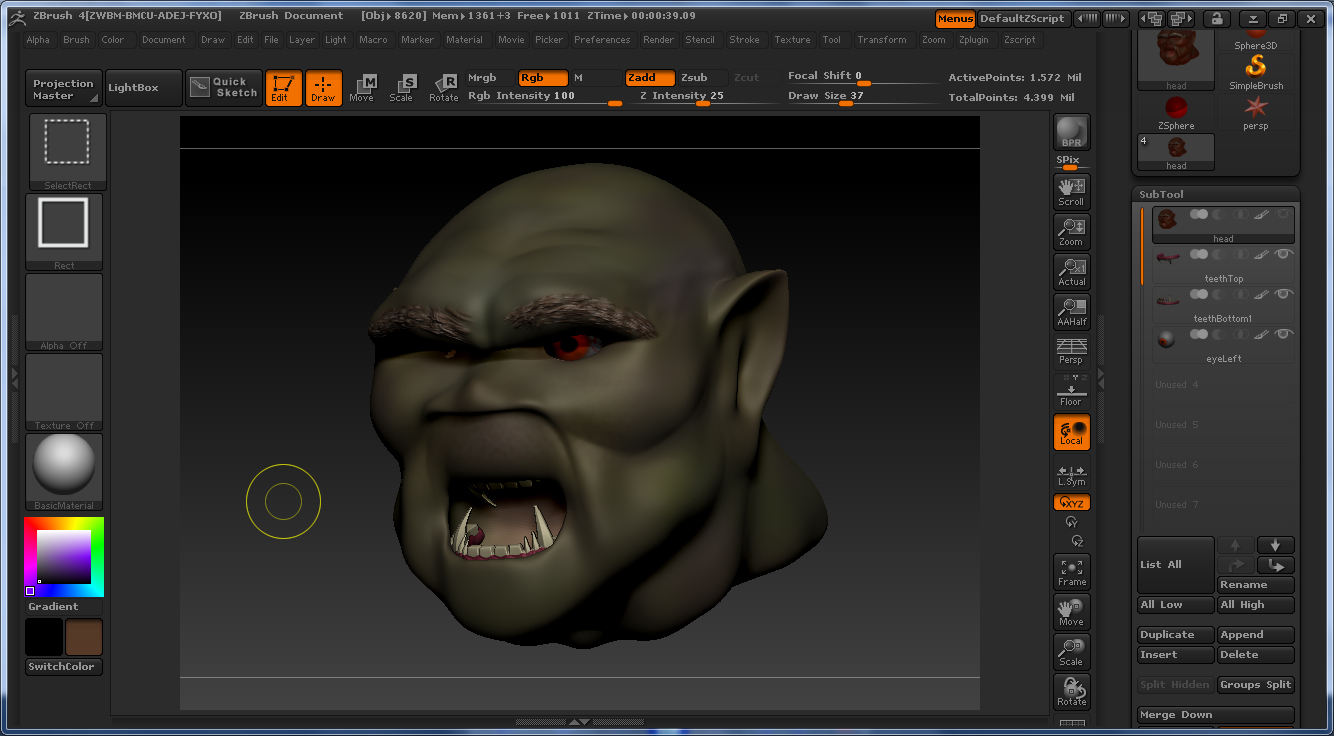The image size is (1334, 736).
Task: Open the Zplugin menu
Action: pyautogui.click(x=974, y=40)
